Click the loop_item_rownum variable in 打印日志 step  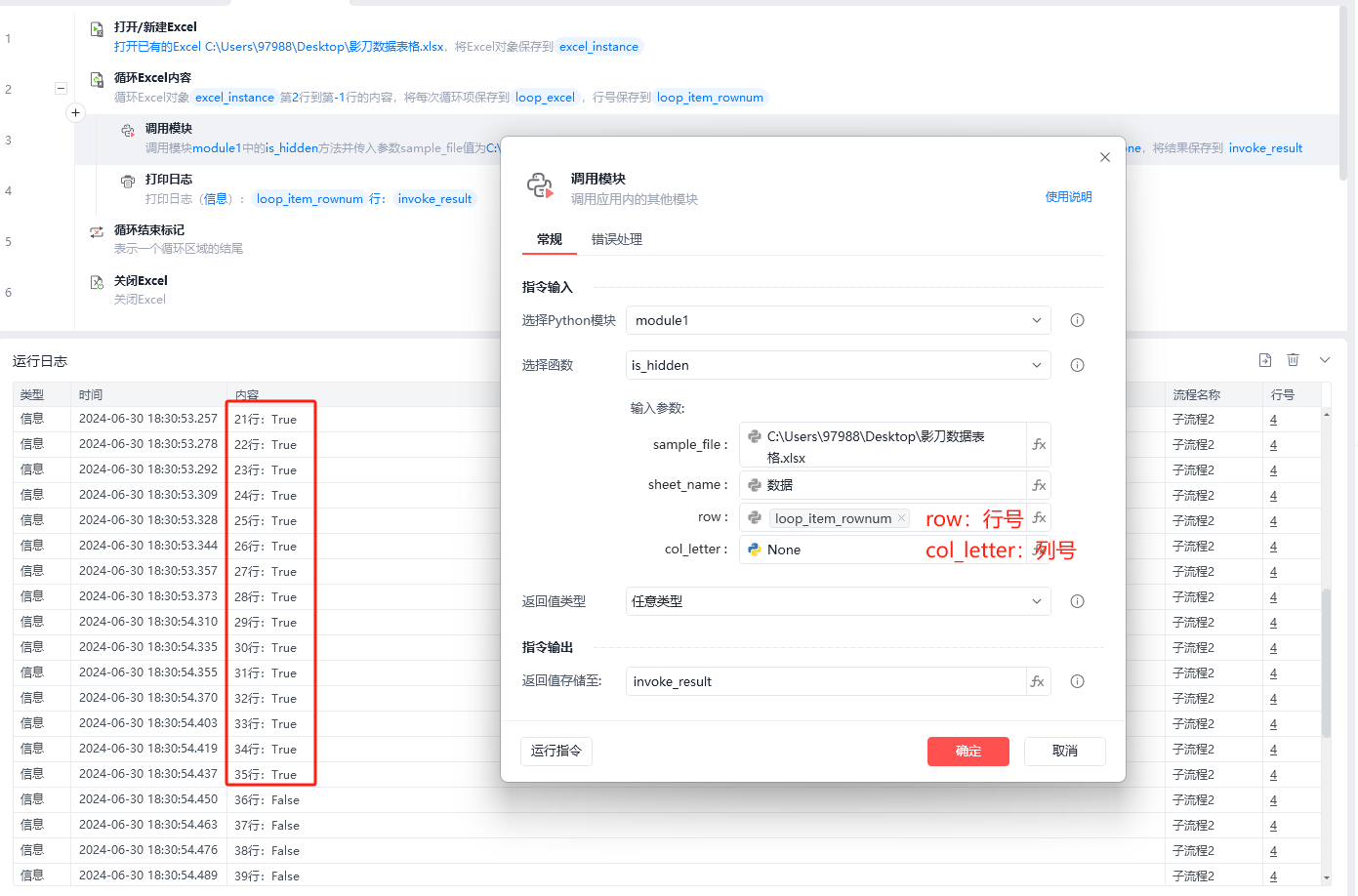coord(309,199)
